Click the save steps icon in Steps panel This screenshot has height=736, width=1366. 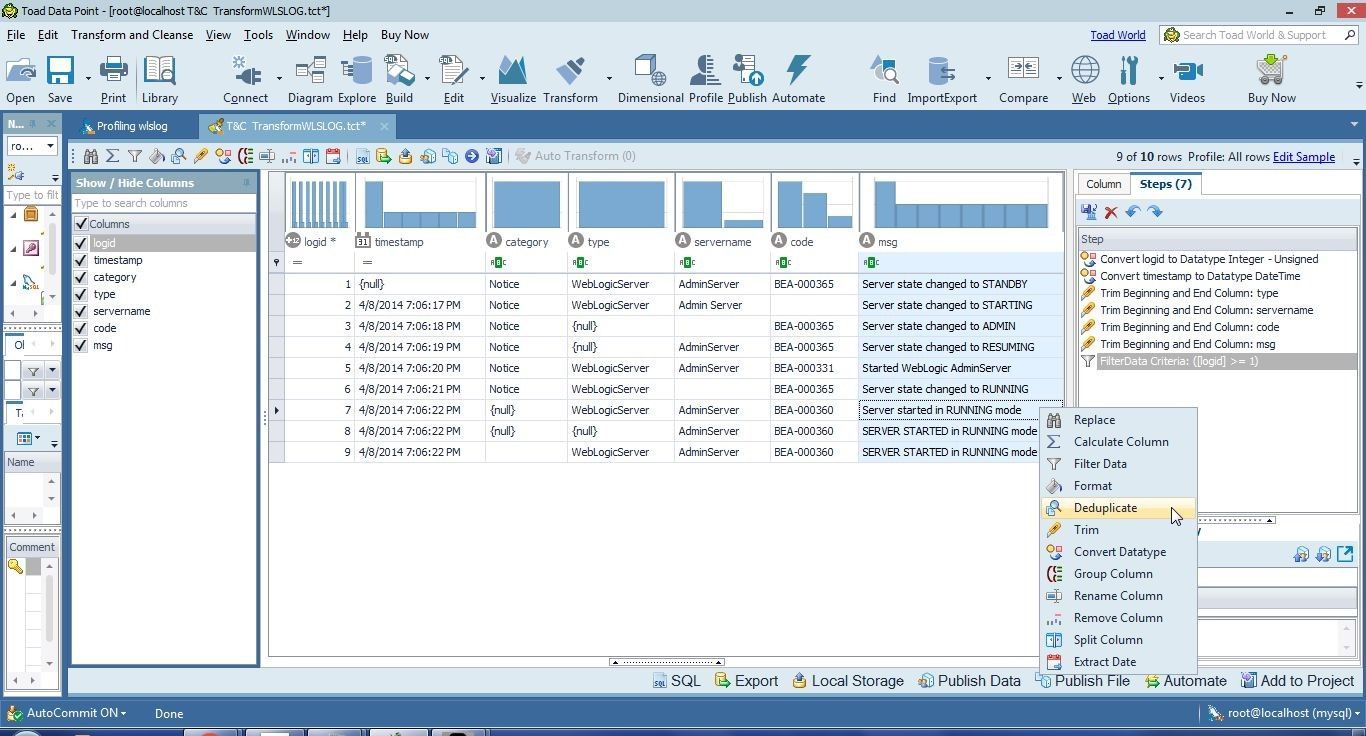pos(1089,212)
